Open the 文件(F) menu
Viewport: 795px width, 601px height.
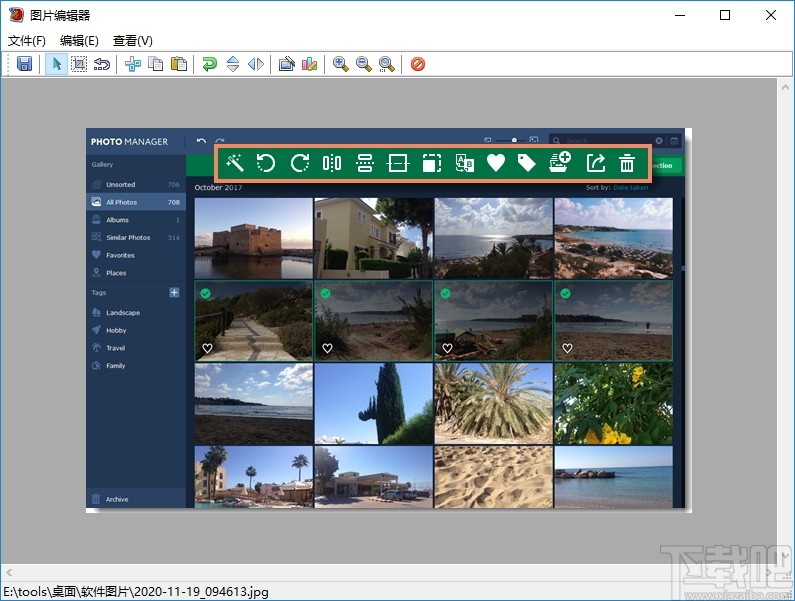pyautogui.click(x=27, y=41)
